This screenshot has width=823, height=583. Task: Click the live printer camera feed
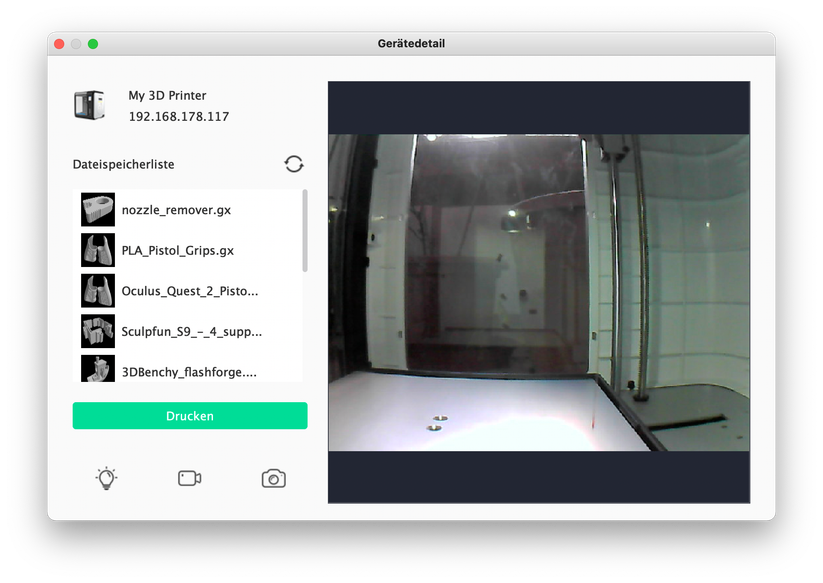click(x=538, y=292)
